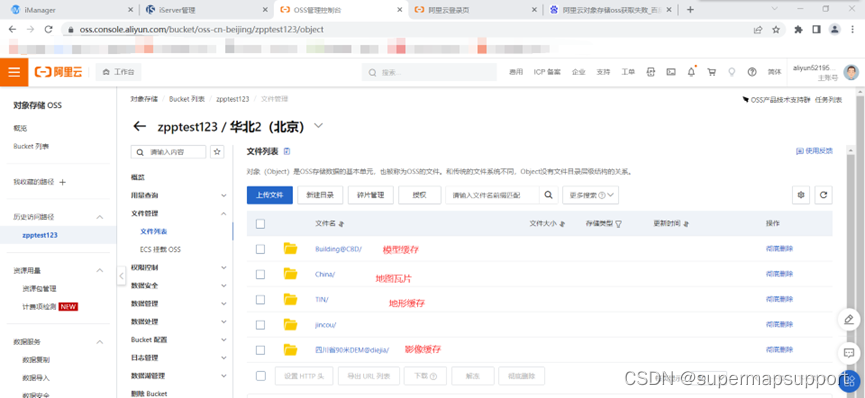Click the Aliyun logo
The width and height of the screenshot is (865, 398).
tap(58, 72)
